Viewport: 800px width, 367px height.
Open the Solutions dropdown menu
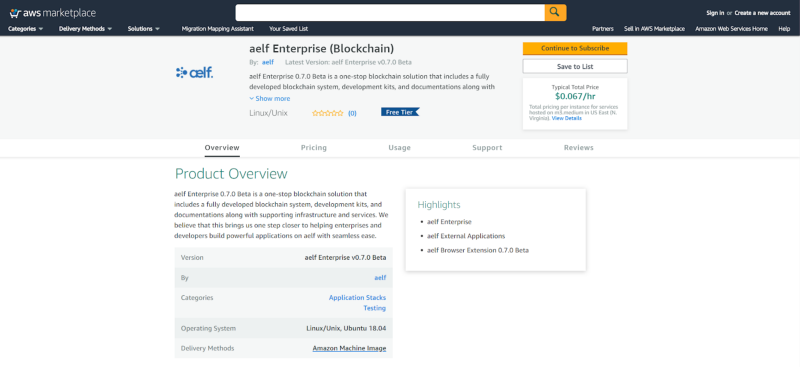(x=144, y=29)
